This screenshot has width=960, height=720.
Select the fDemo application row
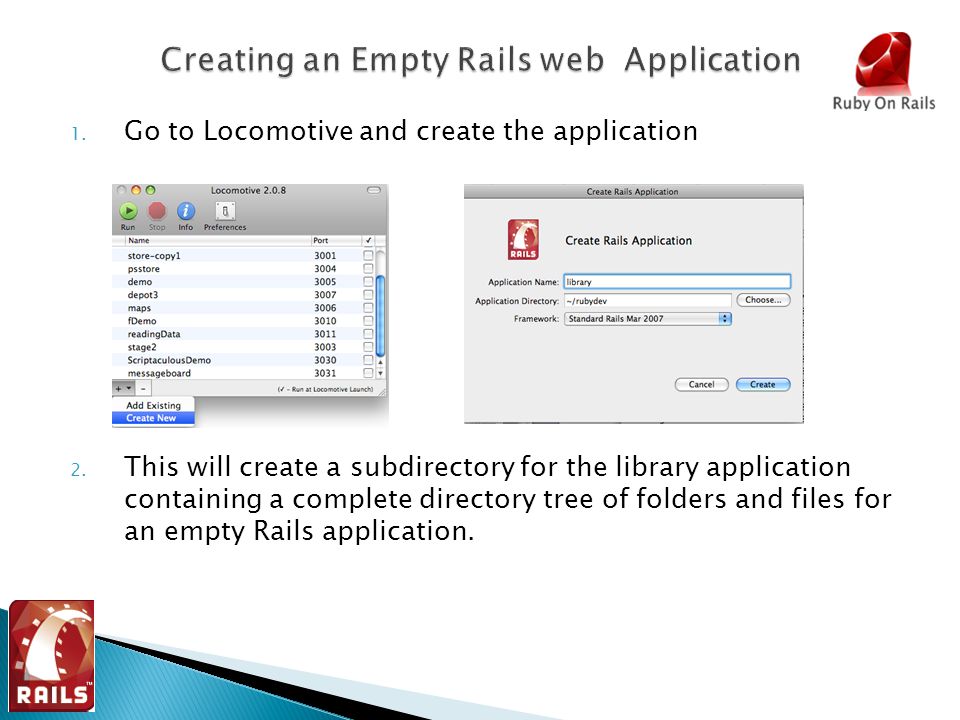(x=244, y=321)
